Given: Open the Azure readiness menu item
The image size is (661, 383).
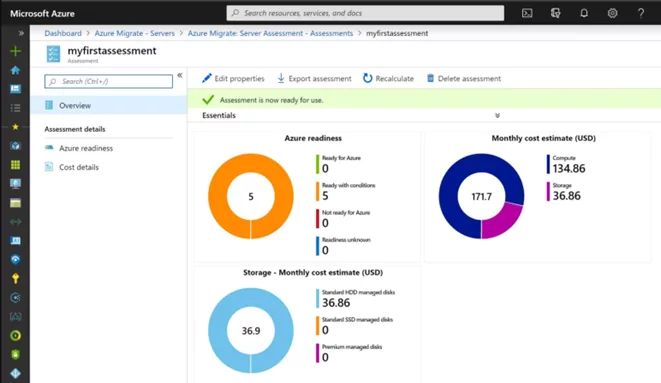Looking at the screenshot, I should tap(86, 148).
